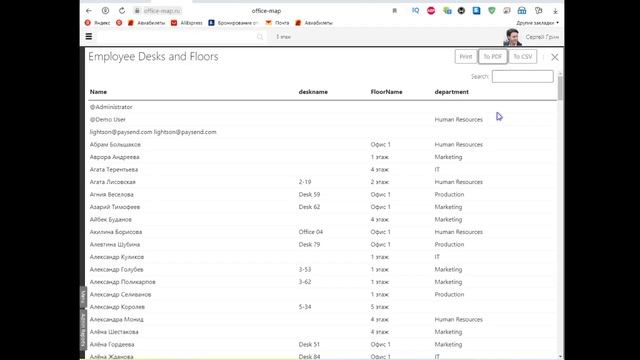Click the office-map.ru address field
The width and height of the screenshot is (640, 360).
[162, 11]
